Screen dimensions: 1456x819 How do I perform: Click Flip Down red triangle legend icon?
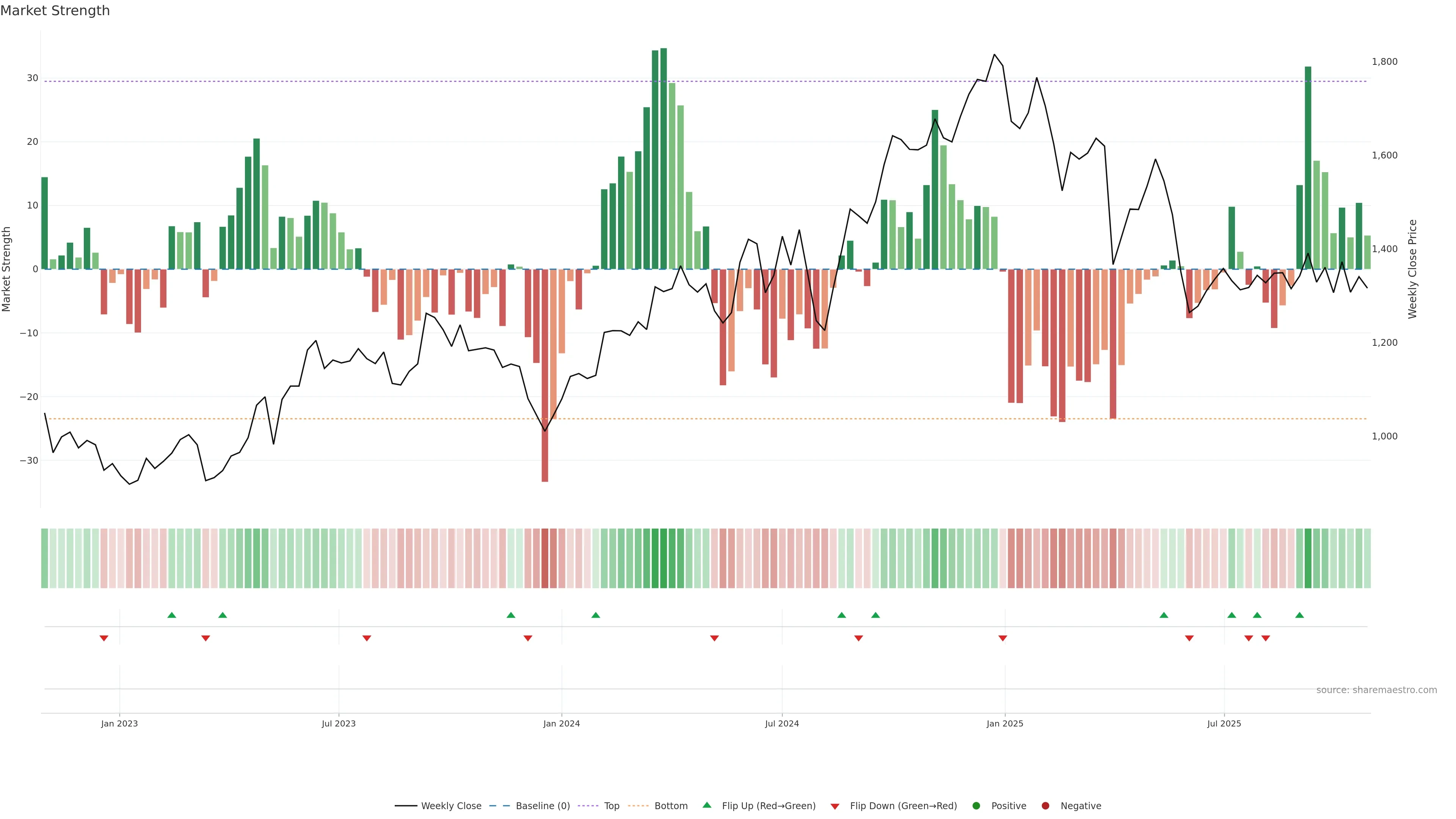pyautogui.click(x=835, y=806)
